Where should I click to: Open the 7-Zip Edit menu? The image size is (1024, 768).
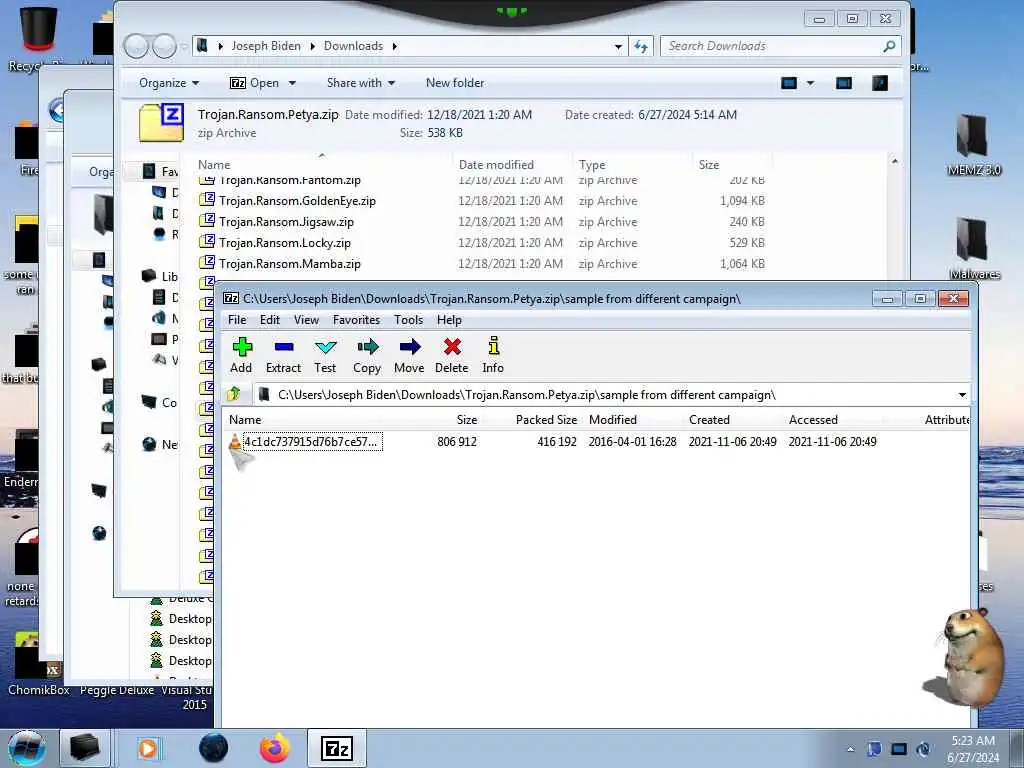[x=270, y=320]
